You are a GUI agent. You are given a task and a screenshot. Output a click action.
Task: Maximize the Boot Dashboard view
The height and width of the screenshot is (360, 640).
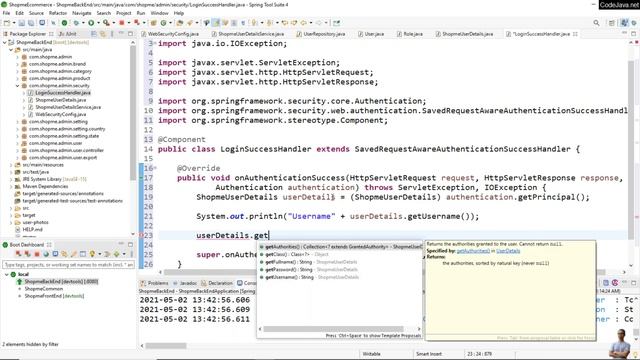[130, 244]
